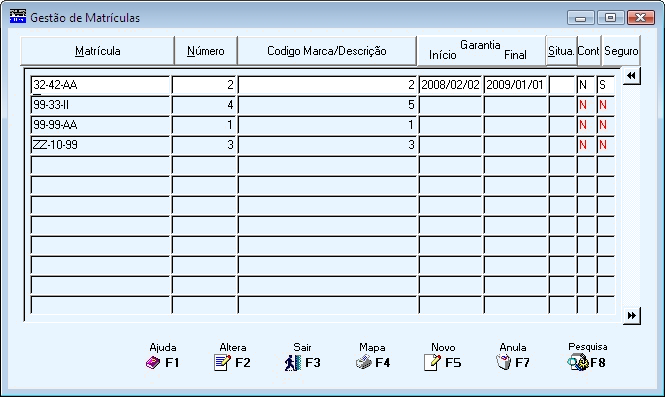
Task: Click the Seguro column header
Action: tap(621, 51)
